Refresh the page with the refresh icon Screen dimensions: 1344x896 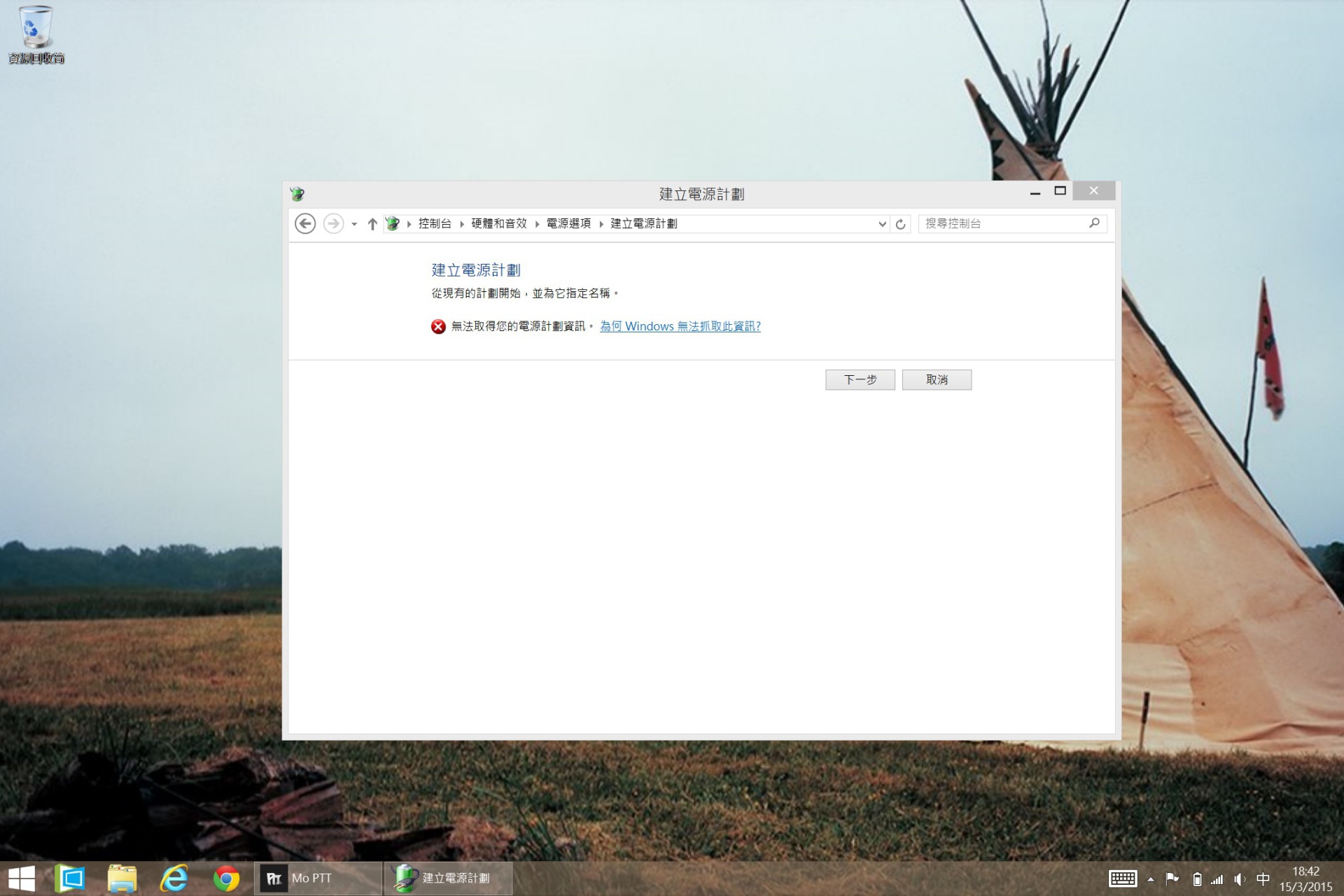[x=900, y=224]
